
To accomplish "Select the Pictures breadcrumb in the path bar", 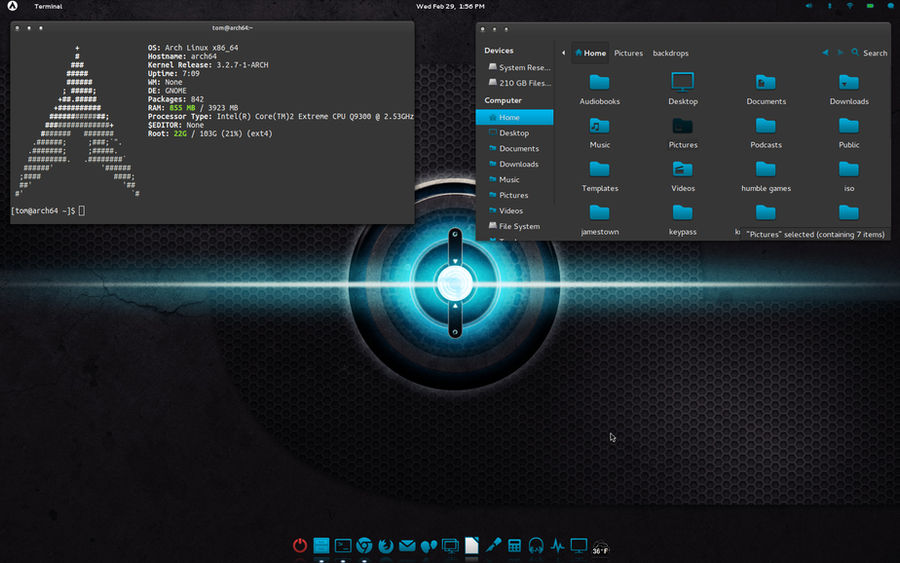I will (x=629, y=53).
